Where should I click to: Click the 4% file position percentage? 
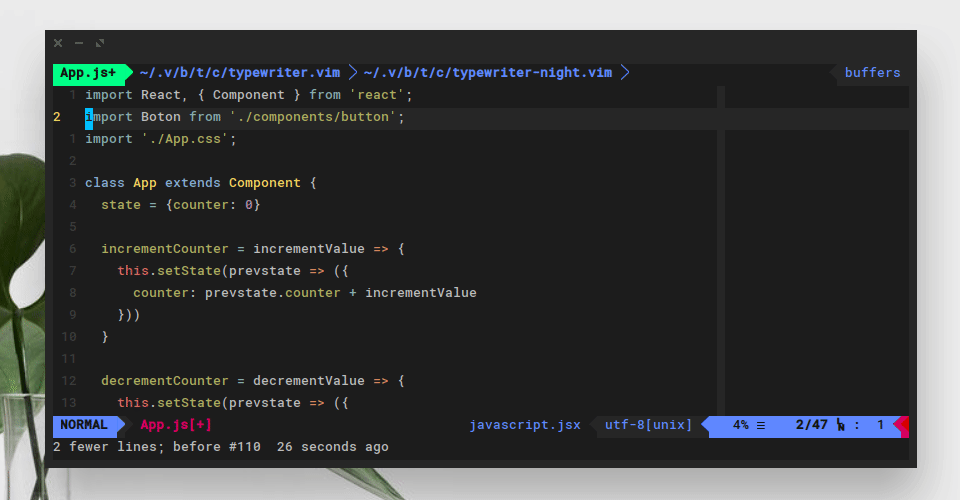click(741, 425)
